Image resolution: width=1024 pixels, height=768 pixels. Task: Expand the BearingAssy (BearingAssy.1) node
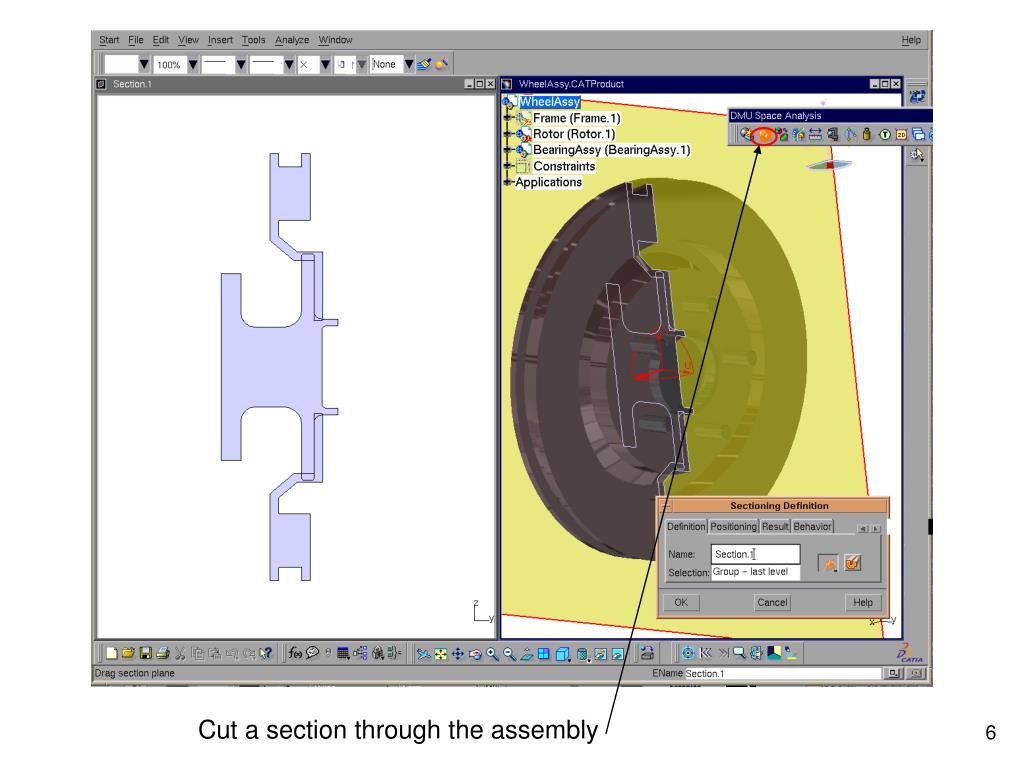coord(508,150)
